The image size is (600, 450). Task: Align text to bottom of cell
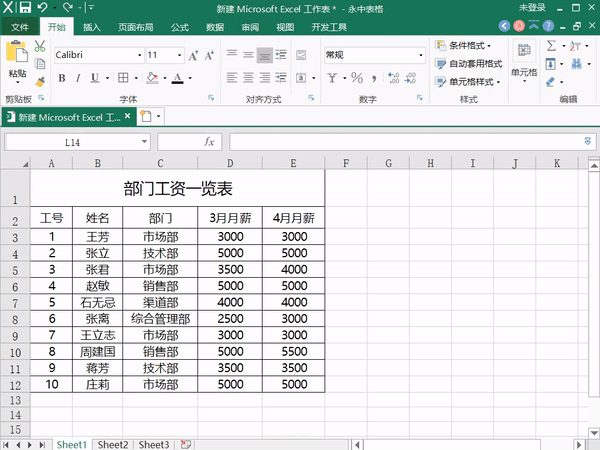(265, 55)
